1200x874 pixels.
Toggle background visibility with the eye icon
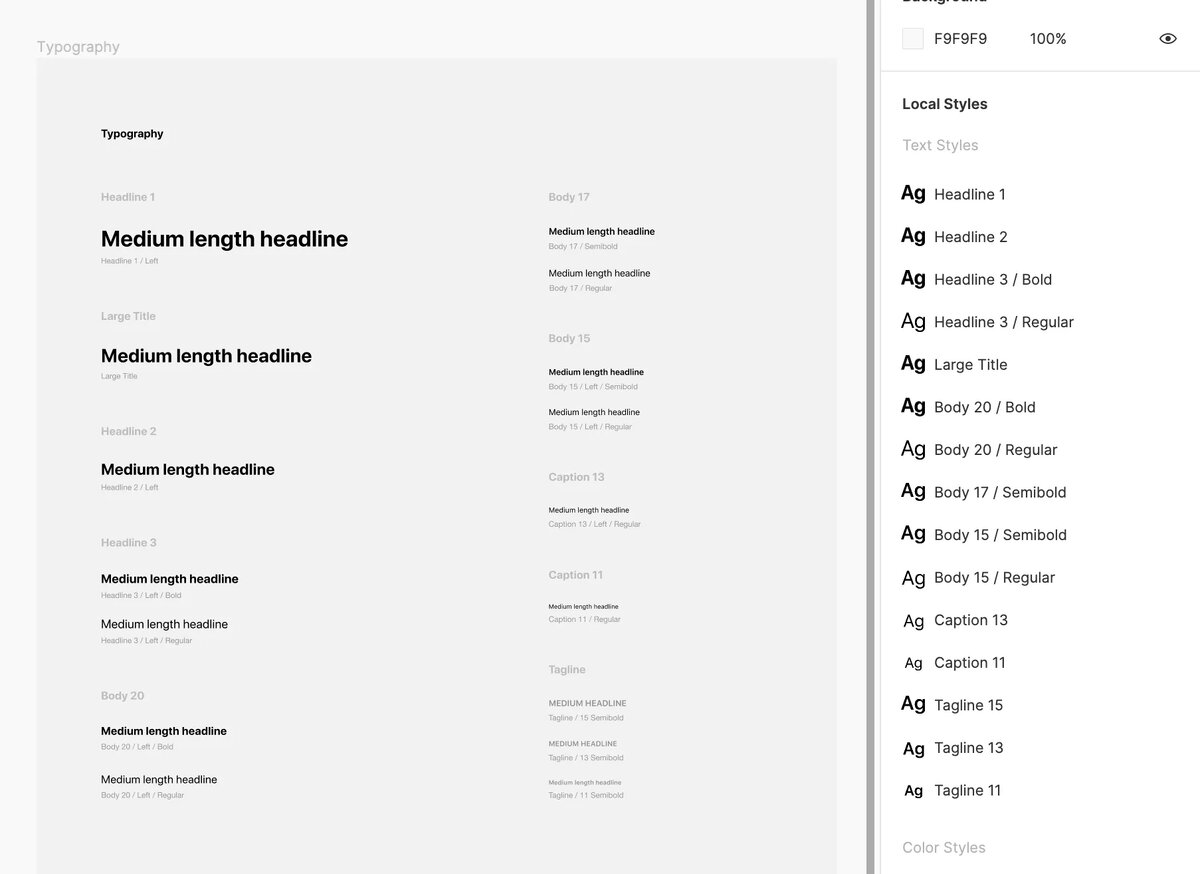point(1168,39)
